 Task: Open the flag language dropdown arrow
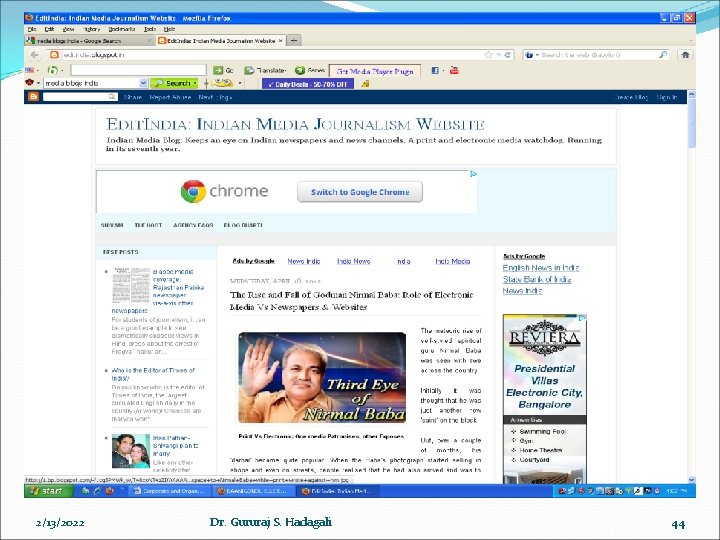coord(38,70)
